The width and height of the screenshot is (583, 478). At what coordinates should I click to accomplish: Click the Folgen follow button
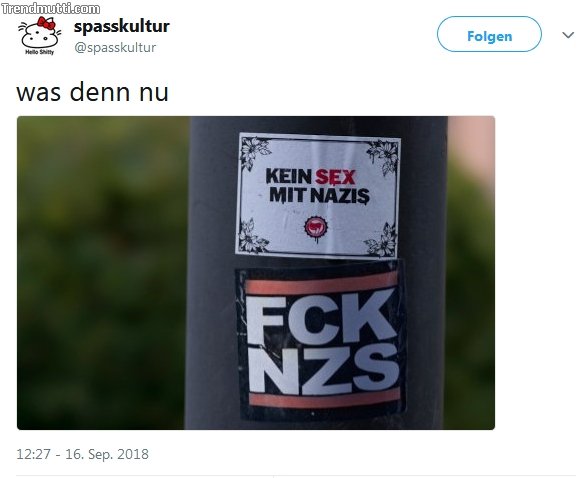pyautogui.click(x=489, y=34)
